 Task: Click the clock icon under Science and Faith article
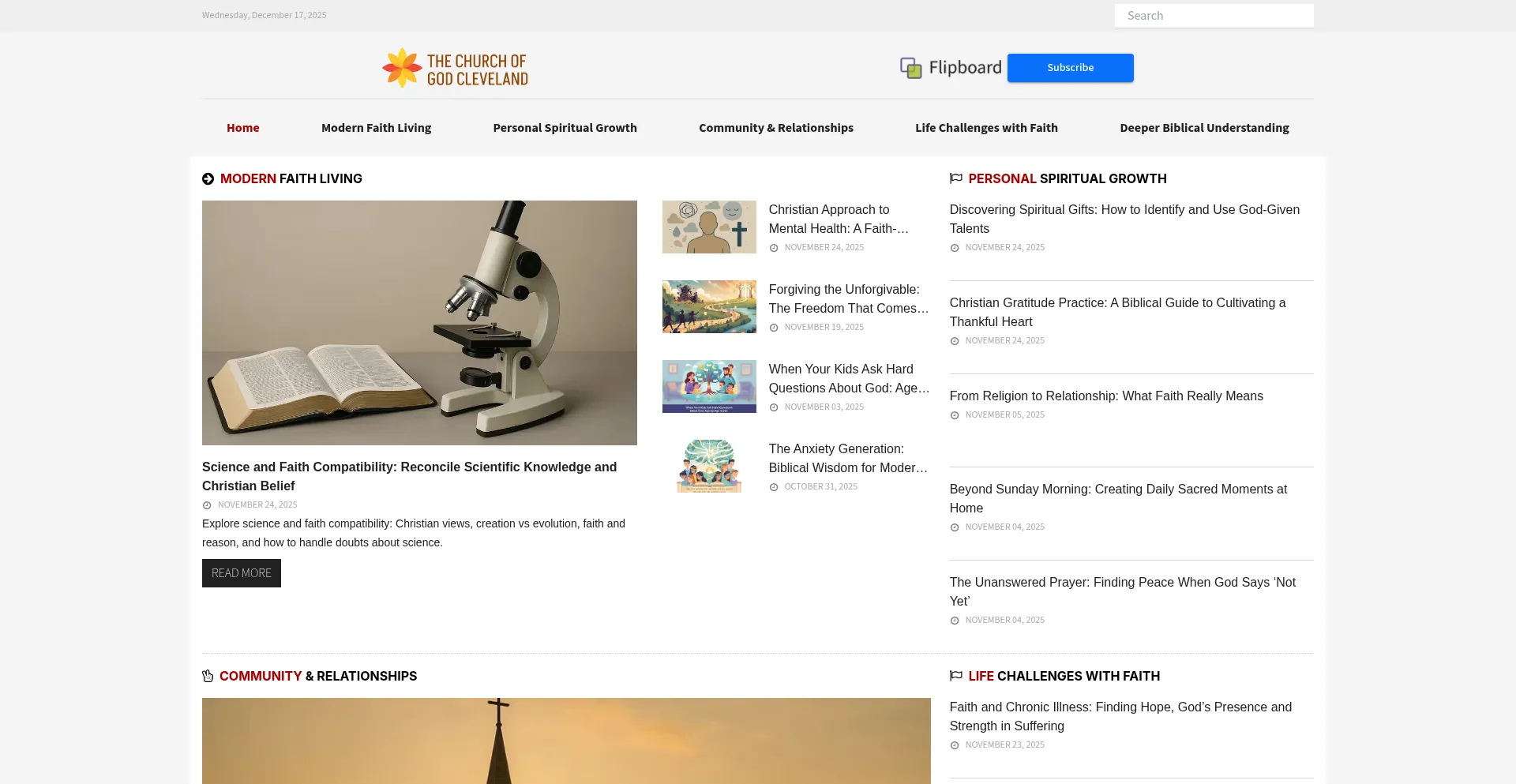click(x=207, y=505)
